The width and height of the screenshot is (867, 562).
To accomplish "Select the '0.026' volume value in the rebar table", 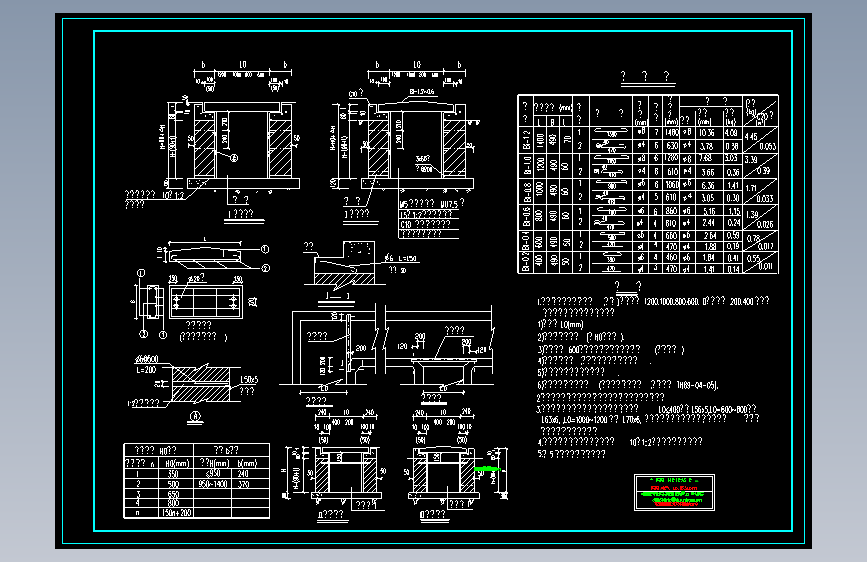I will [765, 225].
